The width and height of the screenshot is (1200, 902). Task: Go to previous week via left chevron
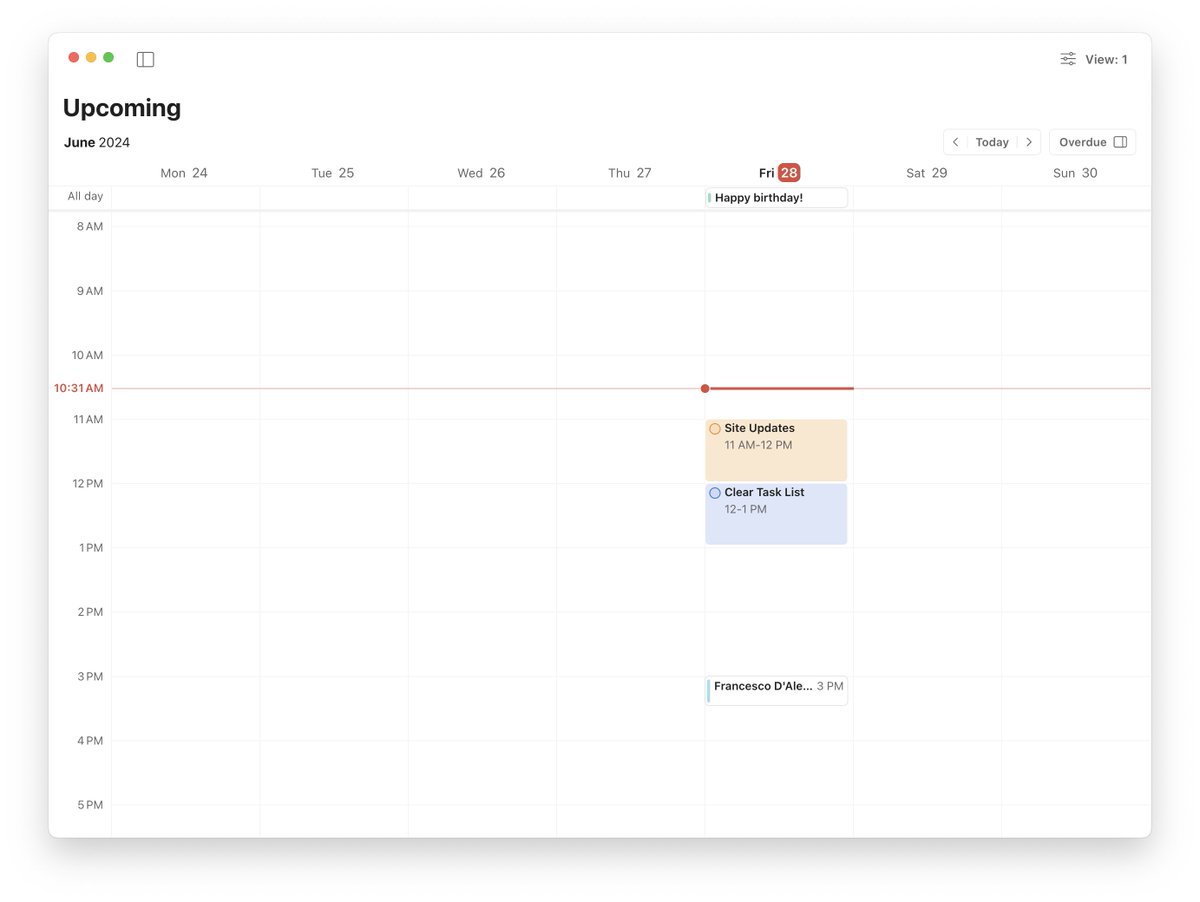click(956, 141)
